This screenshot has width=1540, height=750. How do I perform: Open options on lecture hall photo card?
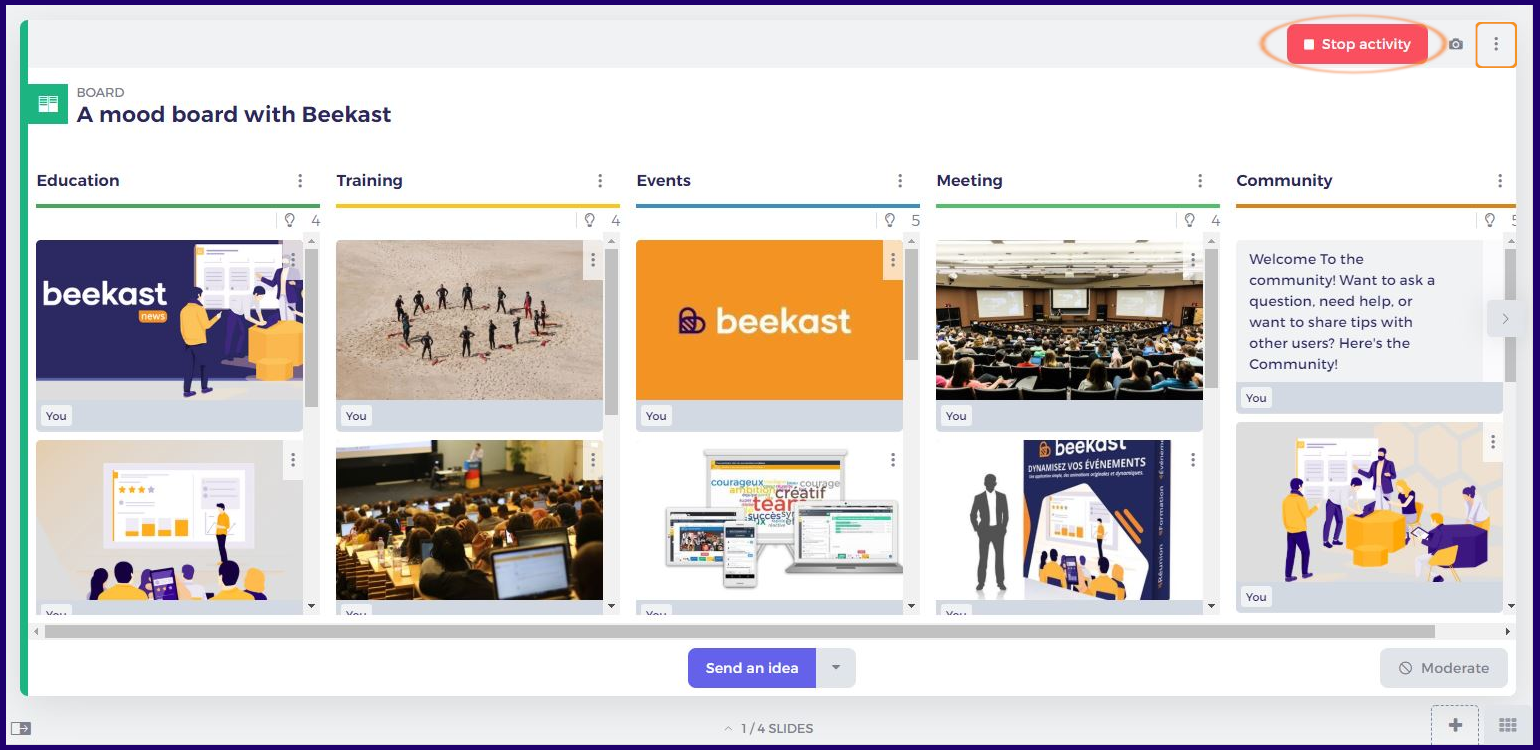coord(1193,260)
